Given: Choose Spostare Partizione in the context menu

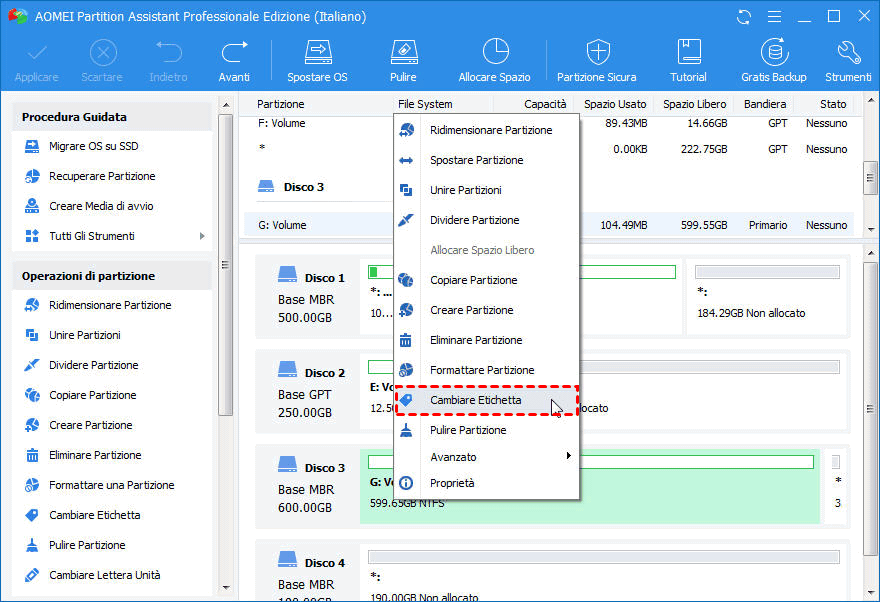Looking at the screenshot, I should [x=487, y=160].
